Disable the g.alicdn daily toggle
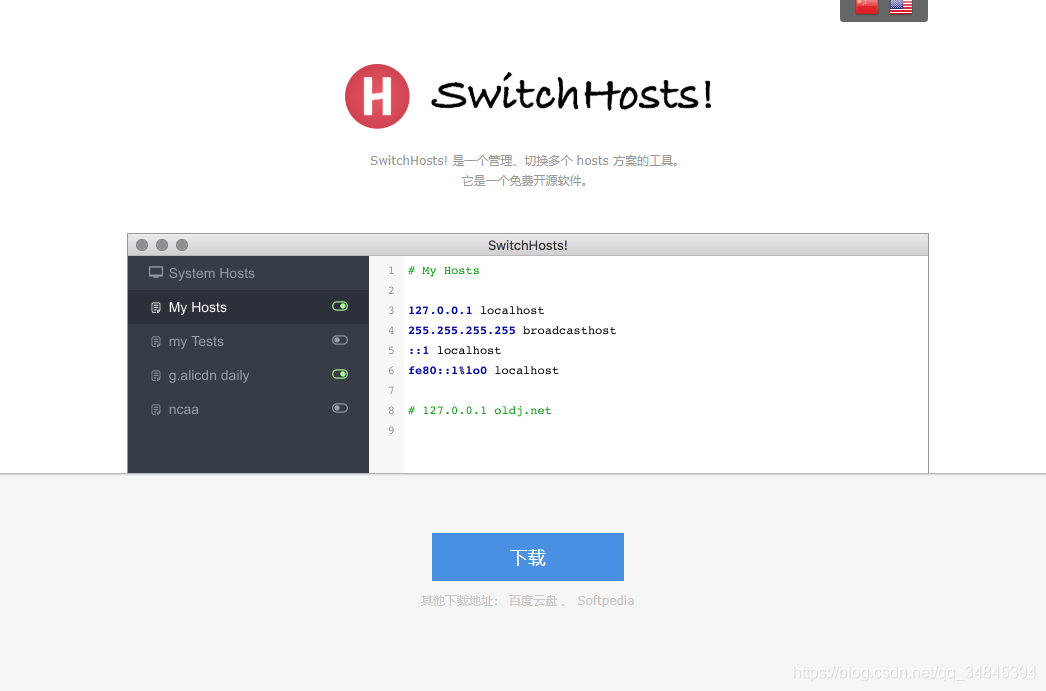1046x691 pixels. pyautogui.click(x=340, y=374)
